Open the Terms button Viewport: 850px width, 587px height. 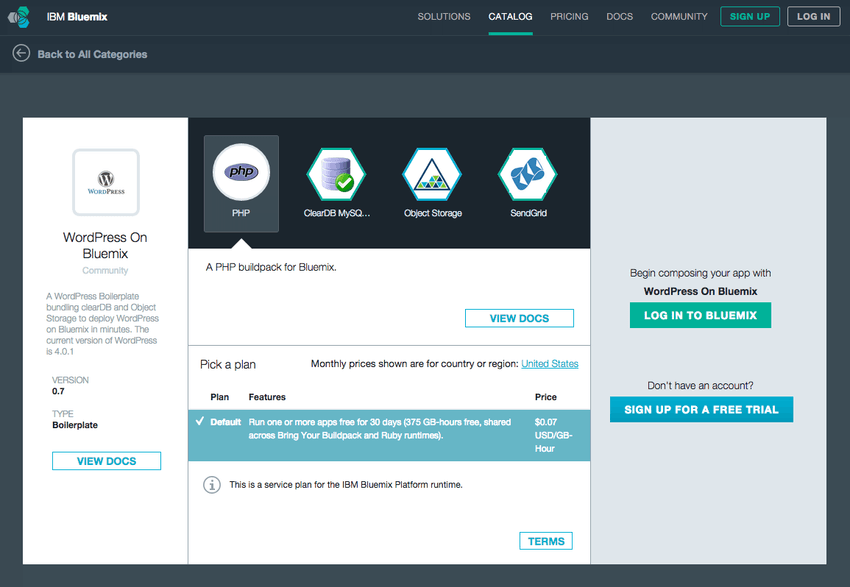click(x=546, y=541)
